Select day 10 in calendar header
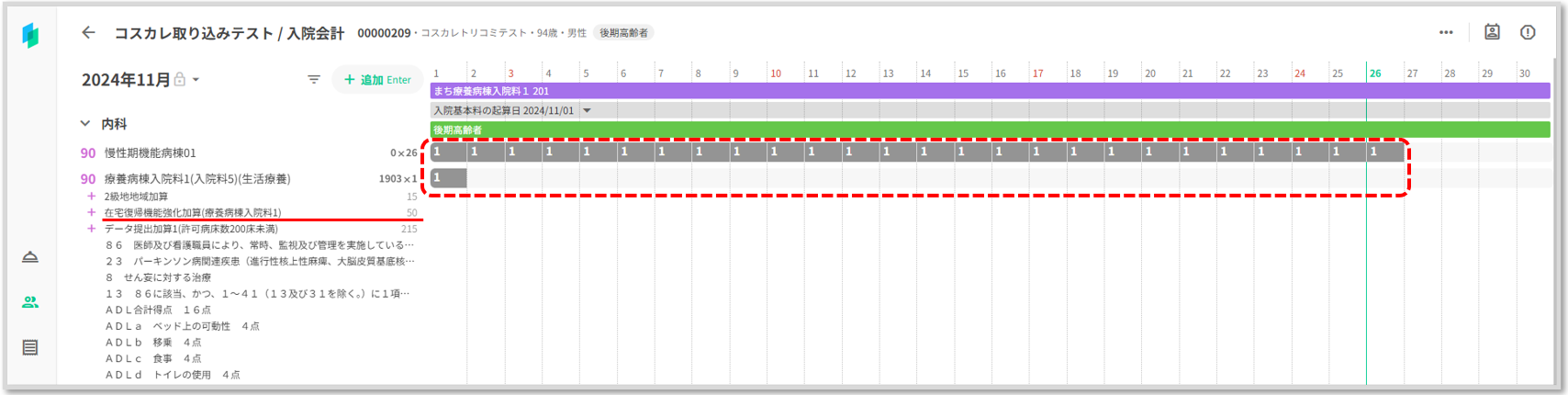 click(776, 73)
